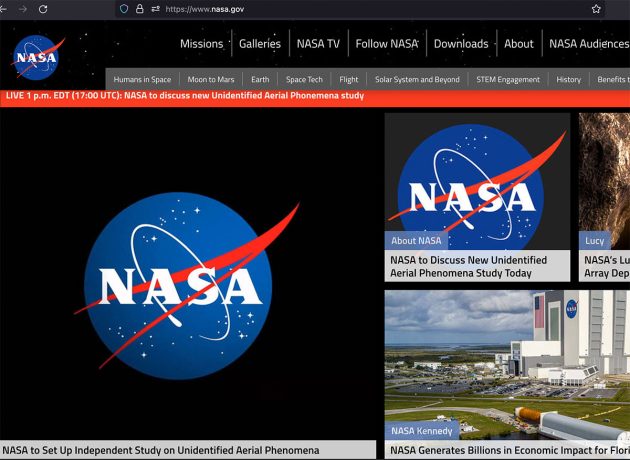Click the forward navigation arrow

click(x=23, y=9)
